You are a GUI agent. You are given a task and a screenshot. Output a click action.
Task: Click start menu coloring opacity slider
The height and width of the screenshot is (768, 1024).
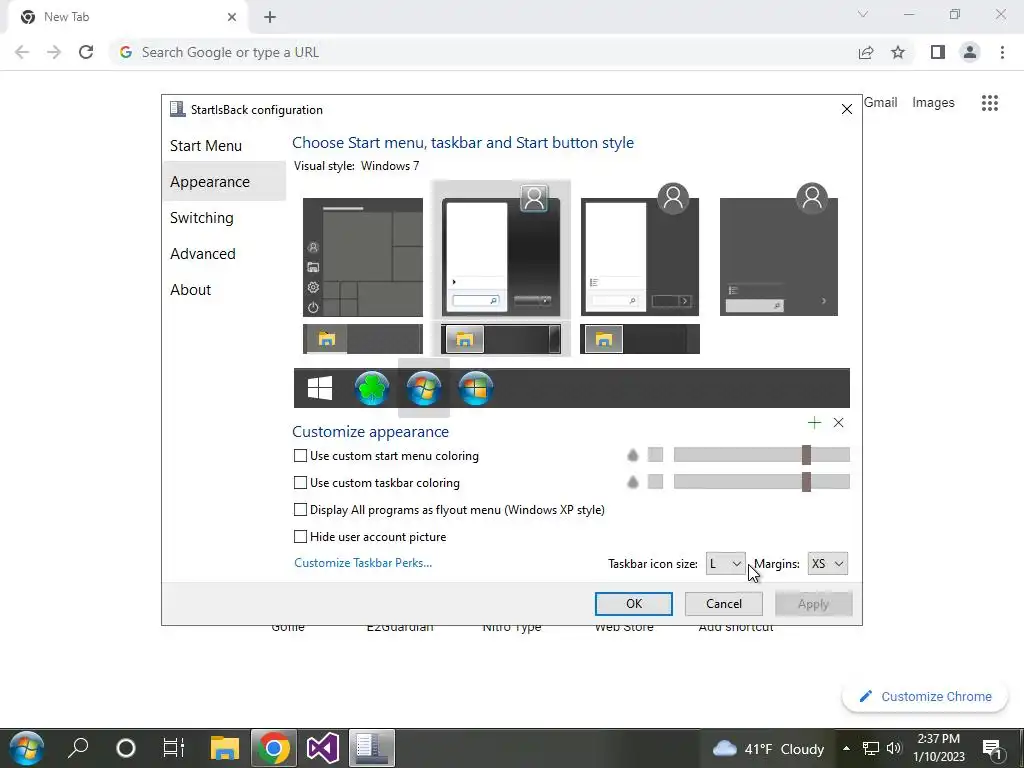pos(761,455)
